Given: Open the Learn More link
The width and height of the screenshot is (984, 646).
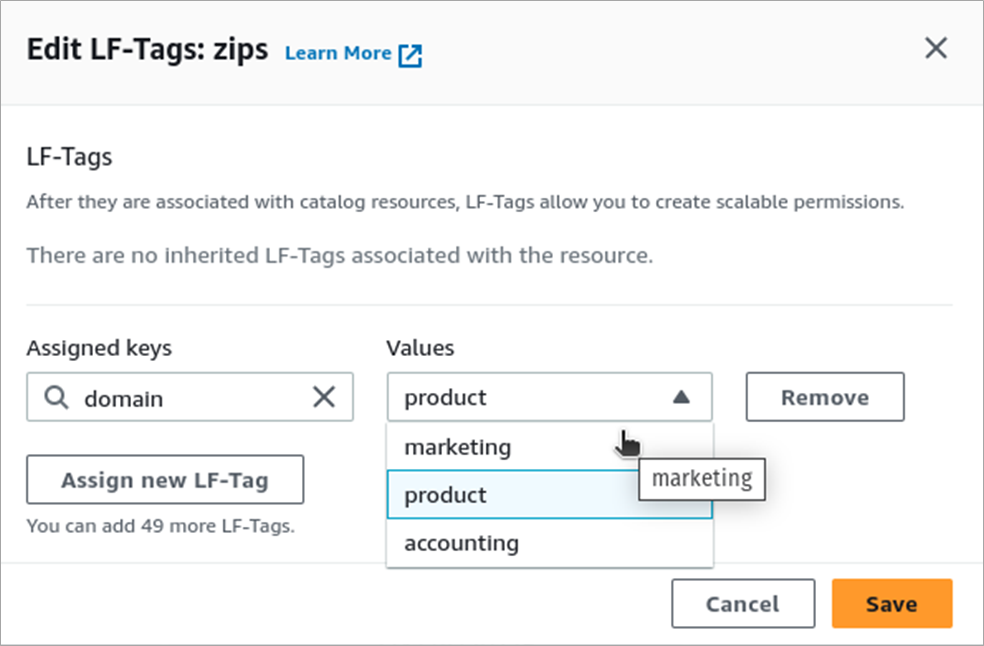Looking at the screenshot, I should coord(337,53).
